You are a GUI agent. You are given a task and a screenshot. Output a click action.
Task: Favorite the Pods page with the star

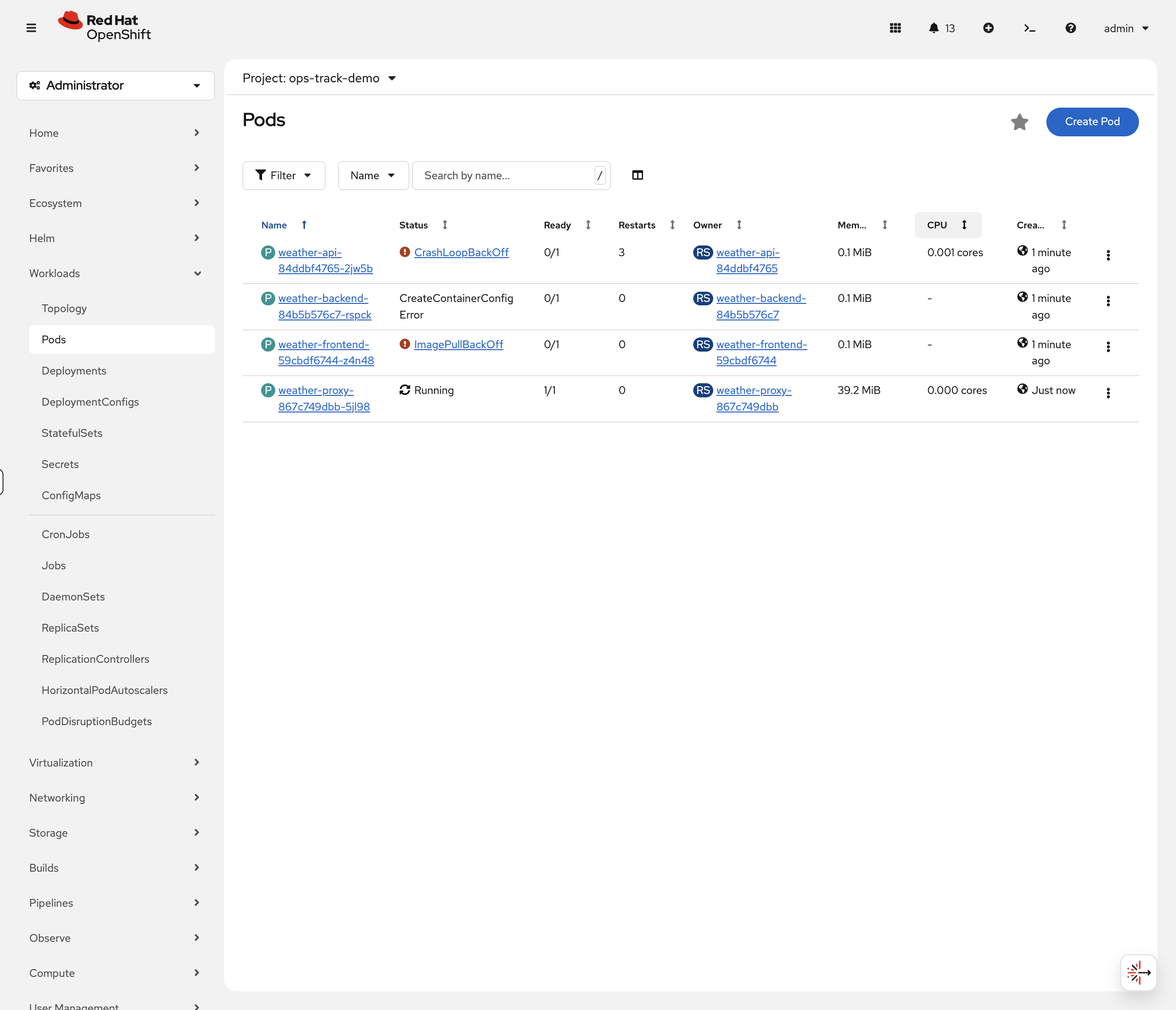pos(1019,122)
